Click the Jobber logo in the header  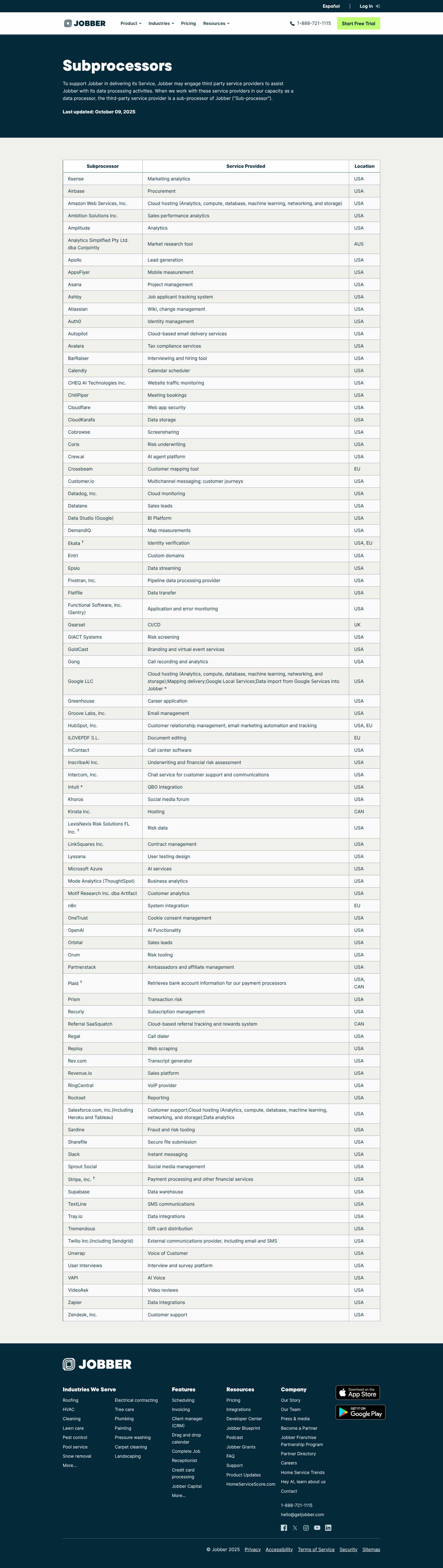(85, 24)
